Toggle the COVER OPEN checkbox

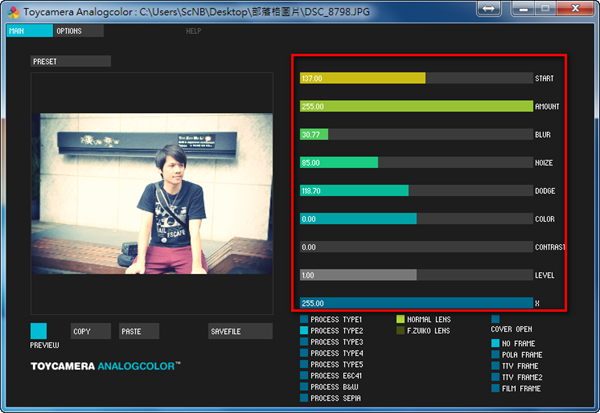pyautogui.click(x=496, y=319)
